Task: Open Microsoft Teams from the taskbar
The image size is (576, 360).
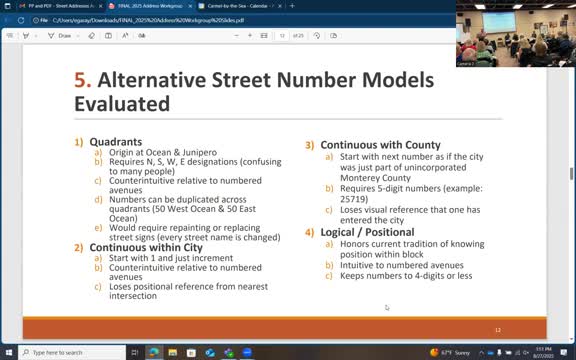Action: point(229,353)
